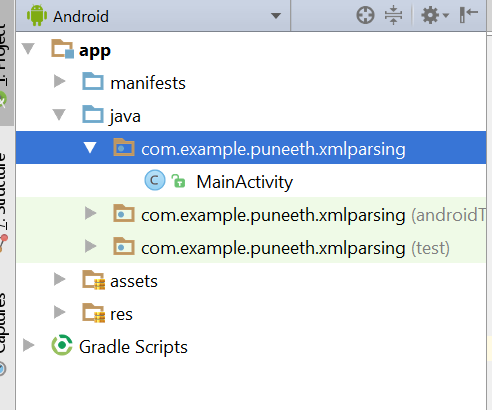The height and width of the screenshot is (410, 492).
Task: Collapse the selected com.example.puneeth.xmlparsing package
Action: click(x=90, y=147)
